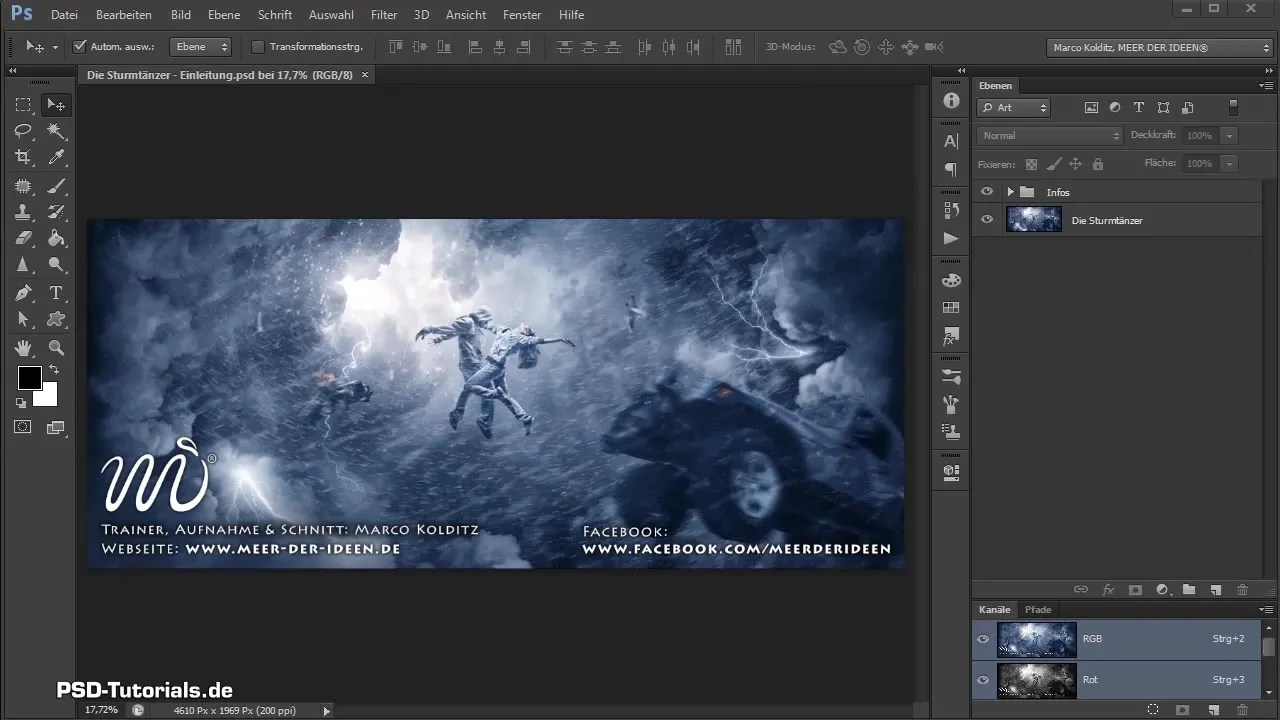Select the Crop tool
The height and width of the screenshot is (720, 1280).
[22, 157]
